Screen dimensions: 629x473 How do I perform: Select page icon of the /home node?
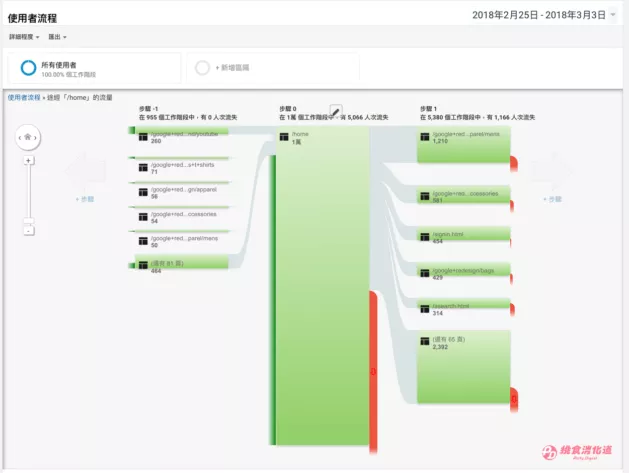coord(284,137)
